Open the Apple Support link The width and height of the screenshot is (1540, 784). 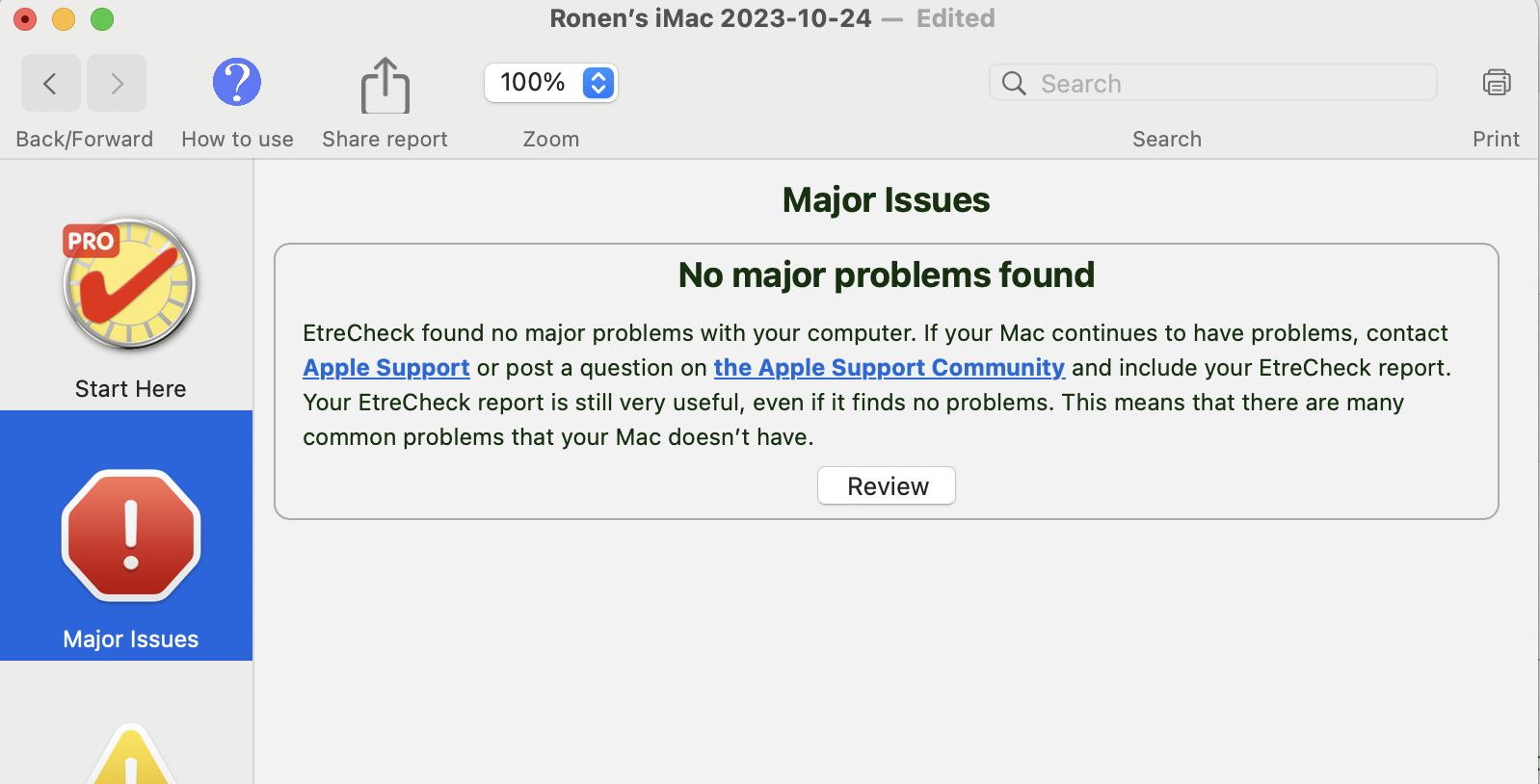[x=386, y=368]
